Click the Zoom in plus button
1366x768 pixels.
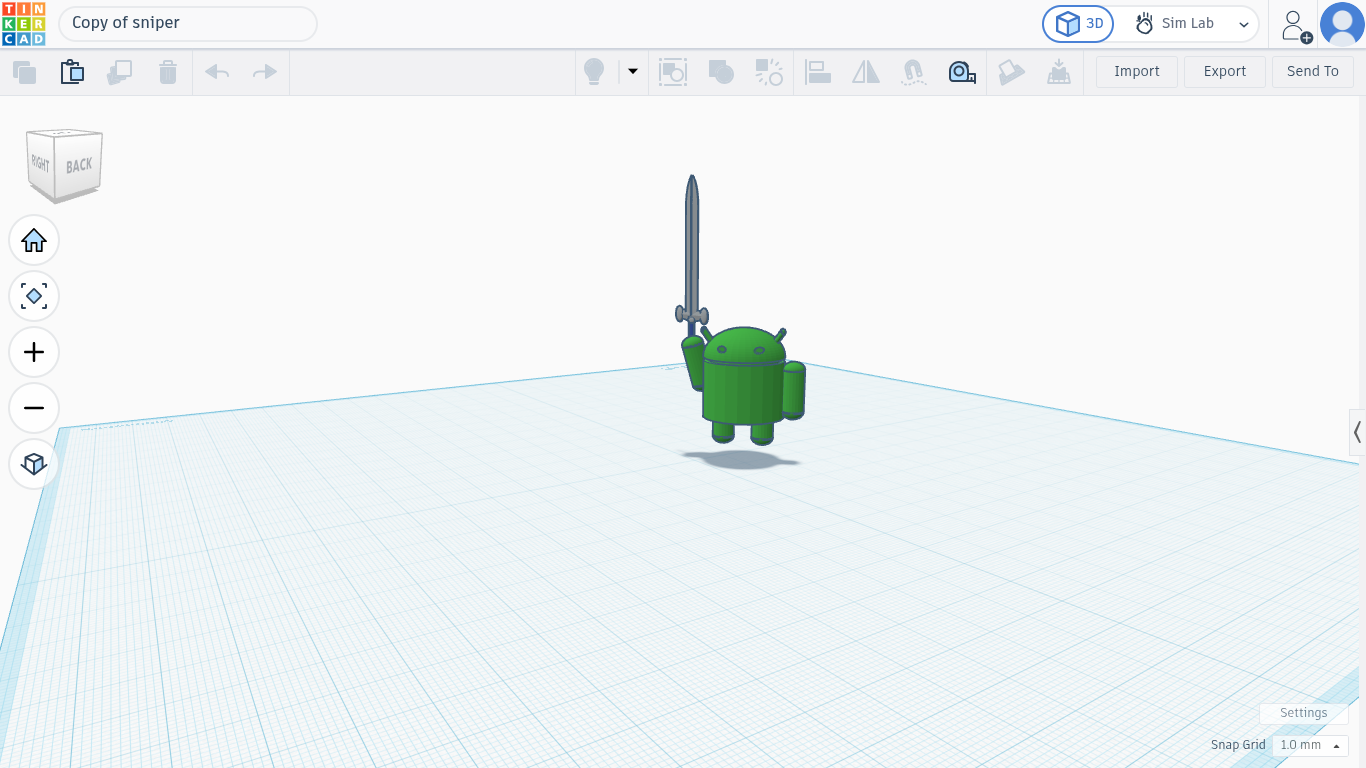point(34,352)
